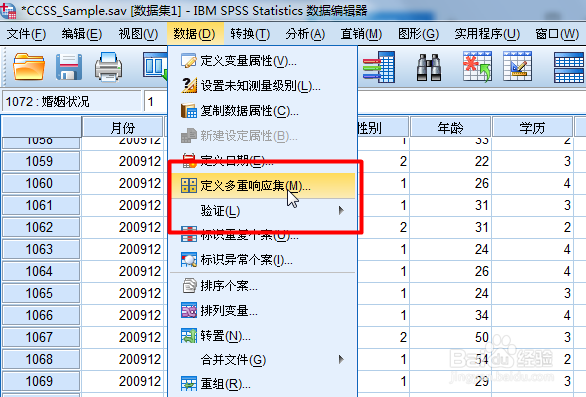The height and width of the screenshot is (397, 586).
Task: Open the 分析(A) menu
Action: [305, 34]
